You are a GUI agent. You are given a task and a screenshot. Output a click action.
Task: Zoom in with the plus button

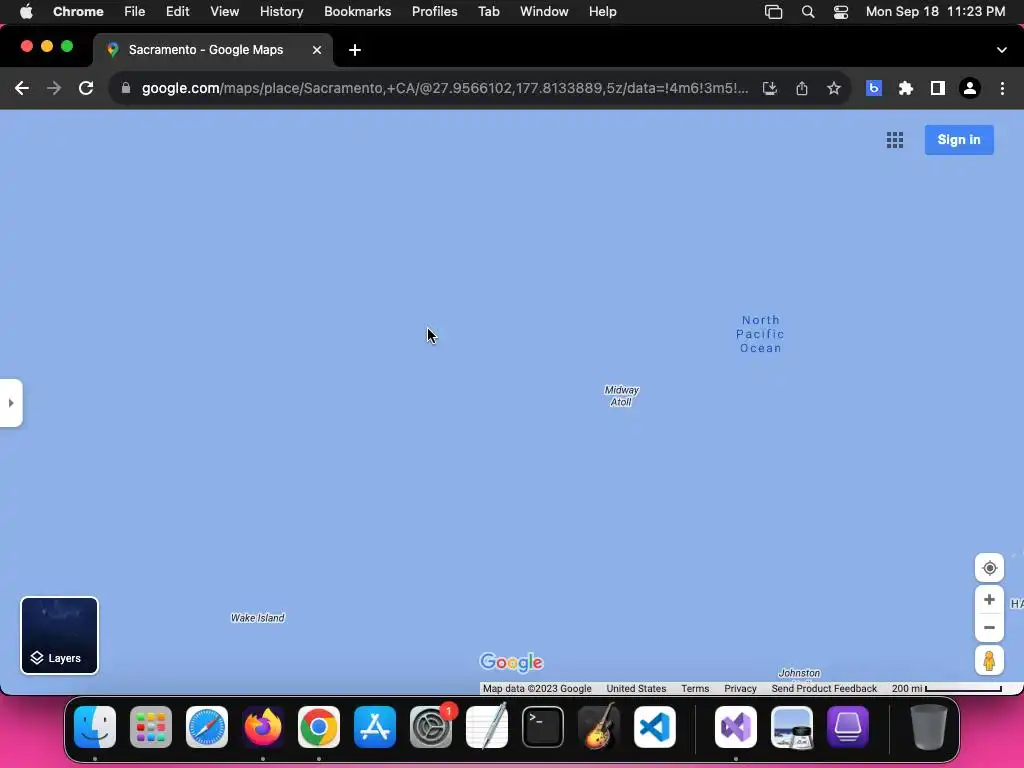989,600
